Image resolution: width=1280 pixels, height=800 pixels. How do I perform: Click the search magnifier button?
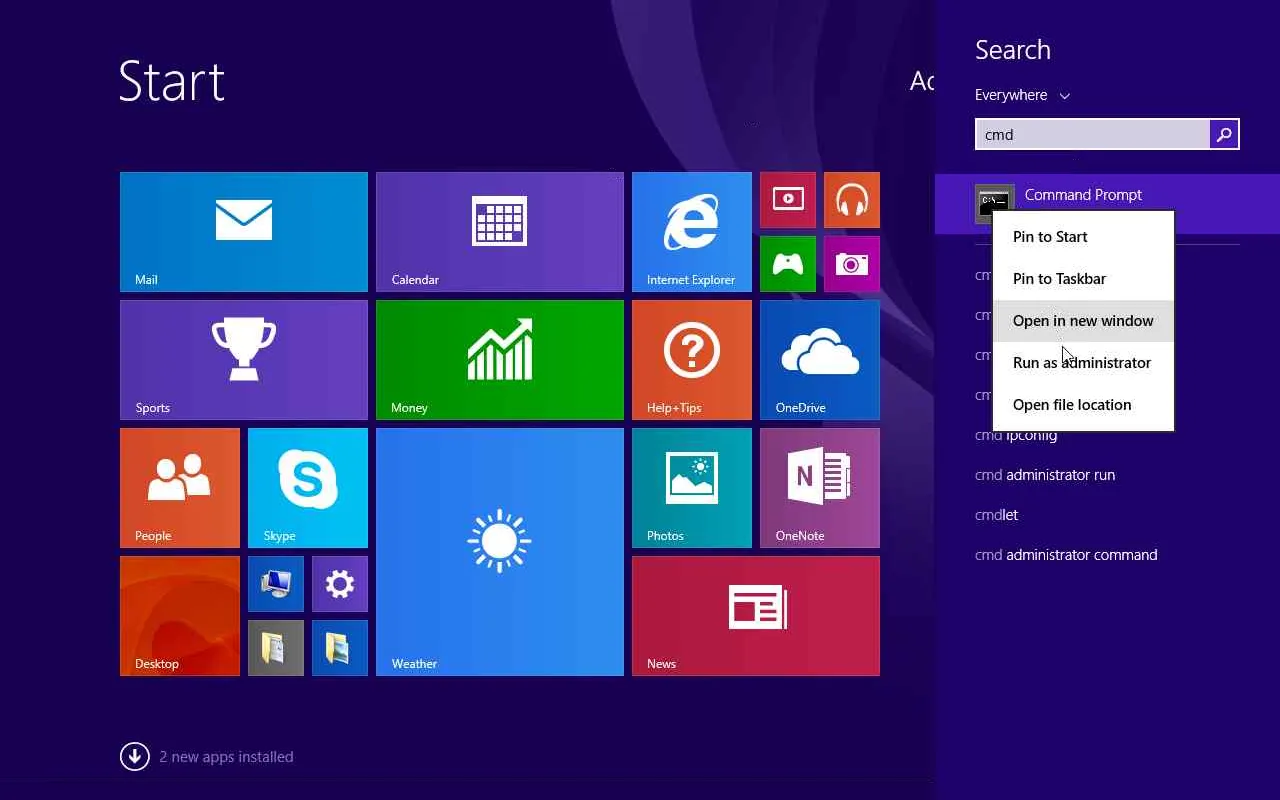coord(1224,134)
